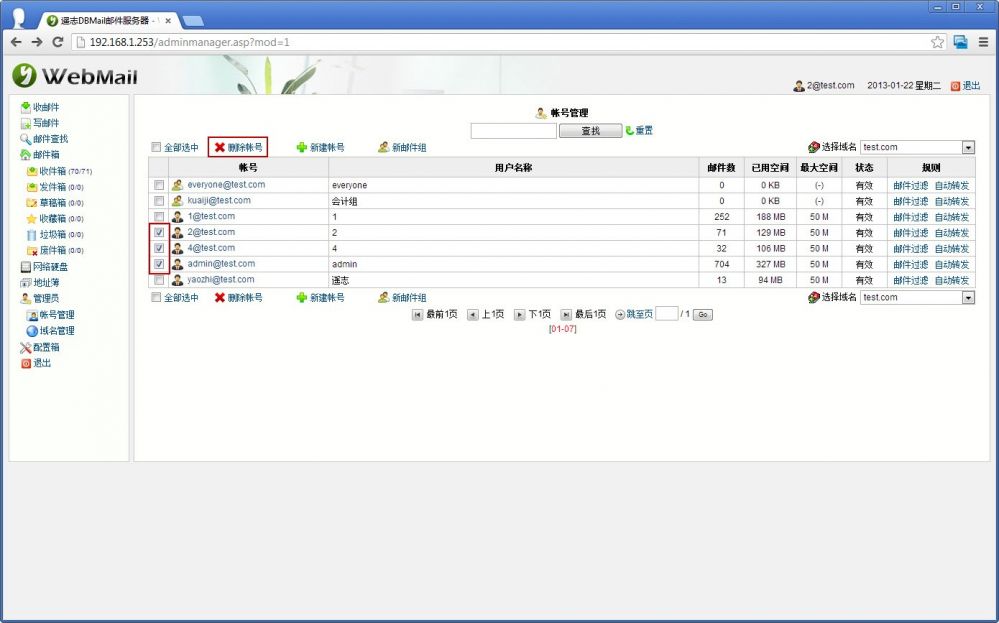Click the 写邮件 compose icon in sidebar
The image size is (999, 623).
(x=25, y=123)
